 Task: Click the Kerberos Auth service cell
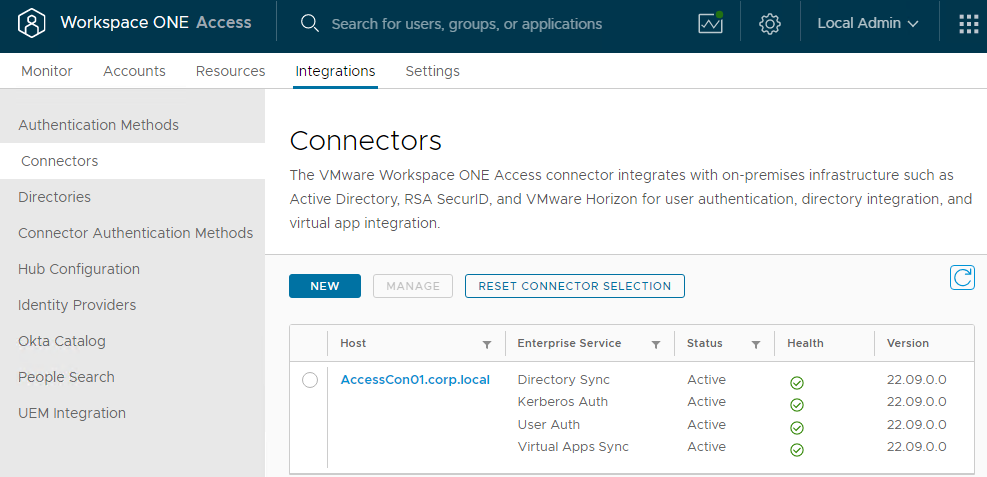563,401
